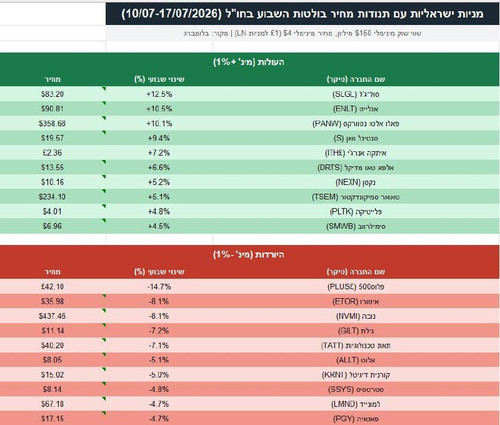Viewport: 500px width, 425px height.
Task: Click the company name header in the green section
Action: coord(356,79)
